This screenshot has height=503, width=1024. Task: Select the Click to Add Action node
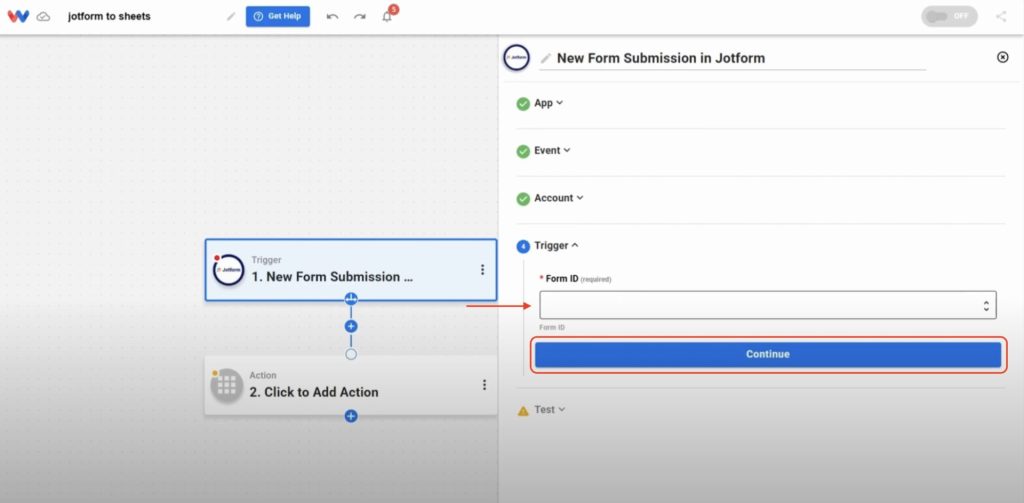click(351, 385)
